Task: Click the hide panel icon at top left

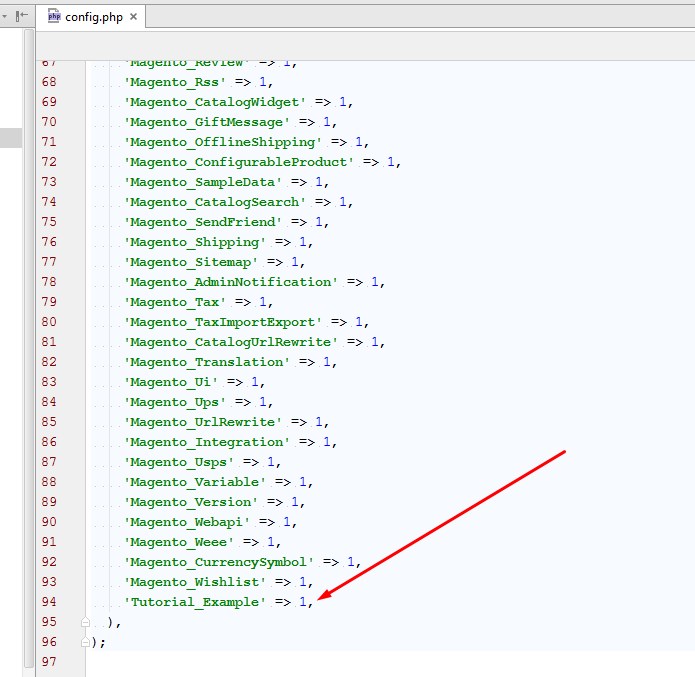Action: tap(22, 16)
